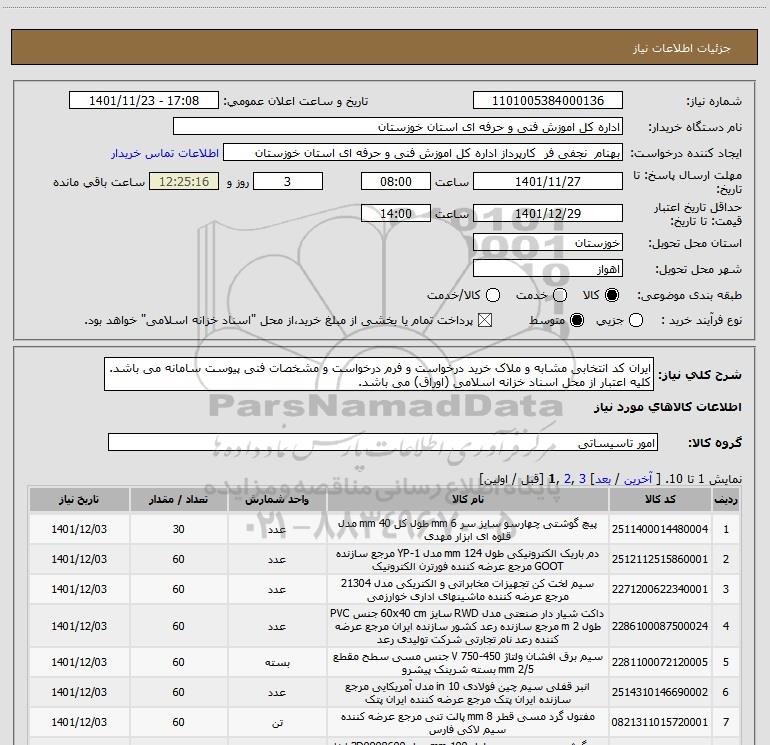Viewport: 770px width, 745px height.
Task: Click item code 2512112515860001
Action: pos(660,559)
